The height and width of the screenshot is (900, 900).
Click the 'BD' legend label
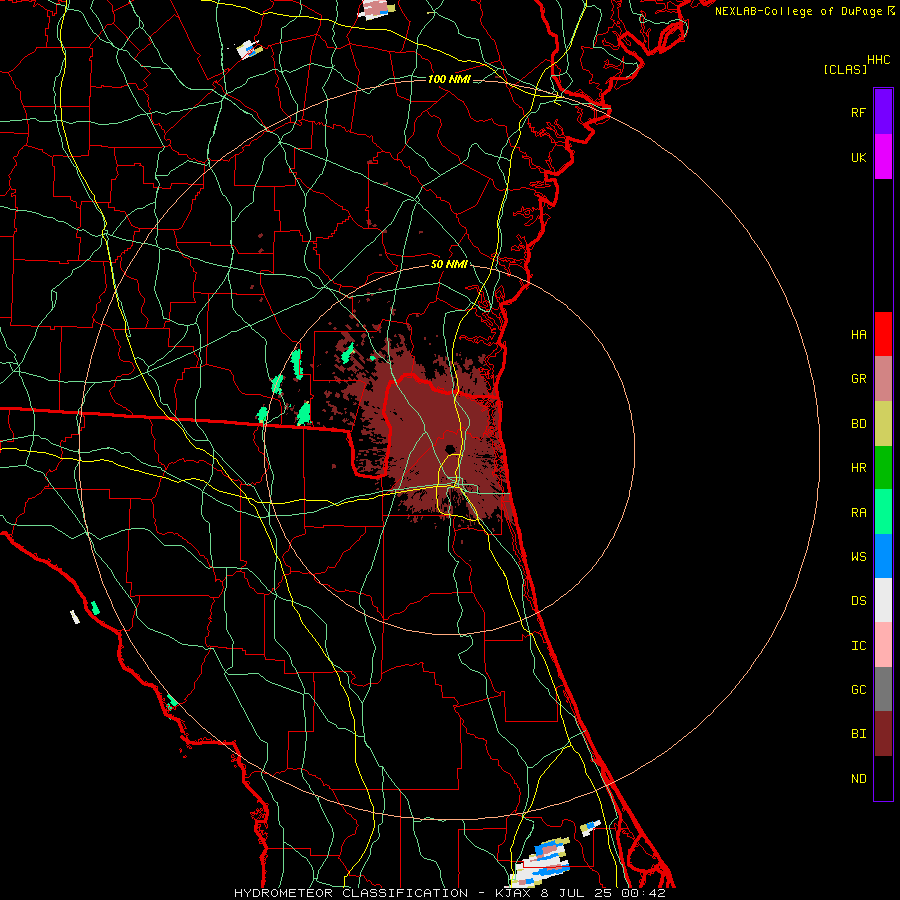coord(858,424)
